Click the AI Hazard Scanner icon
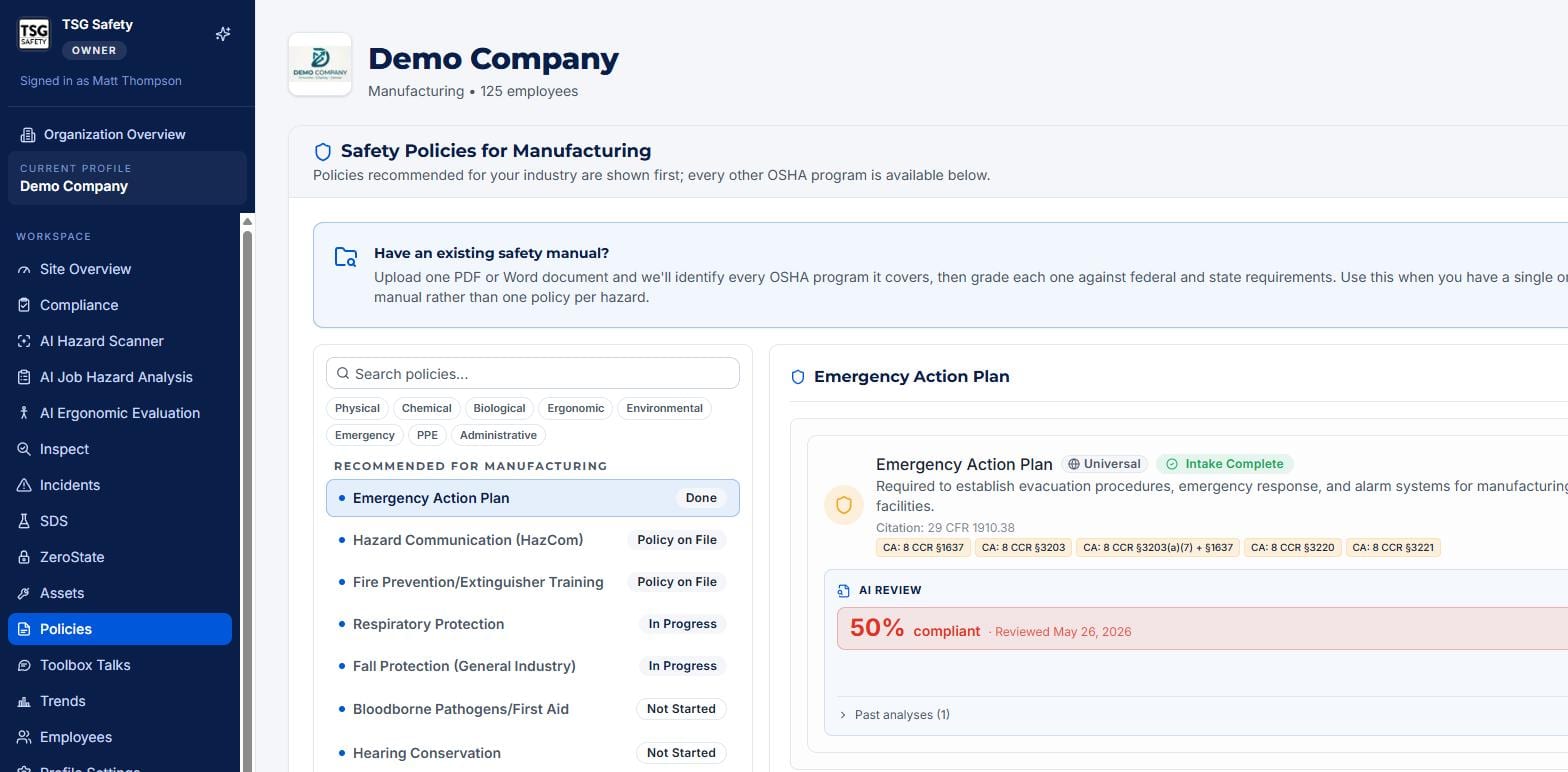This screenshot has width=1568, height=772. [24, 341]
